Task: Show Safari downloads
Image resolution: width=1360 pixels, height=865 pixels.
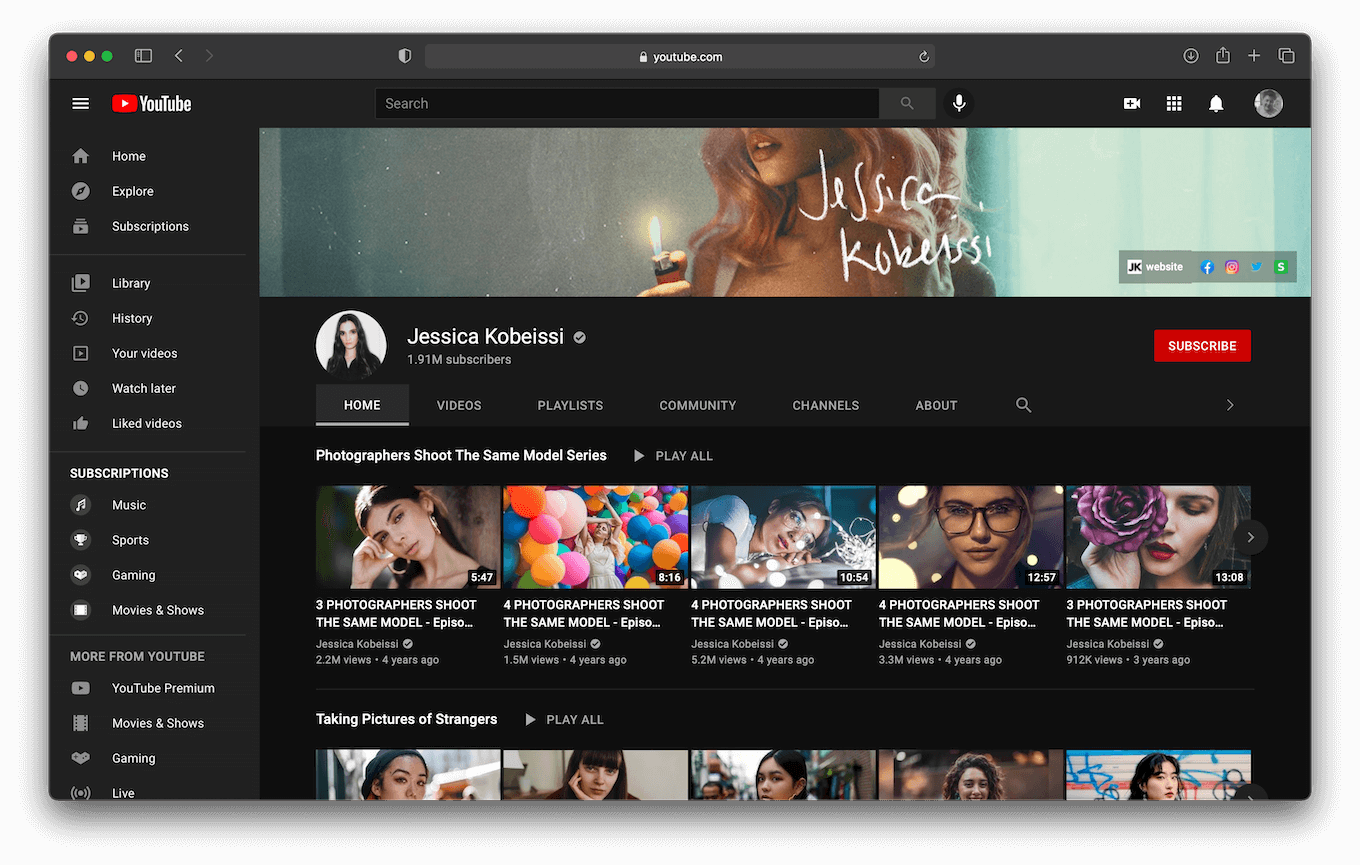Action: point(1190,56)
